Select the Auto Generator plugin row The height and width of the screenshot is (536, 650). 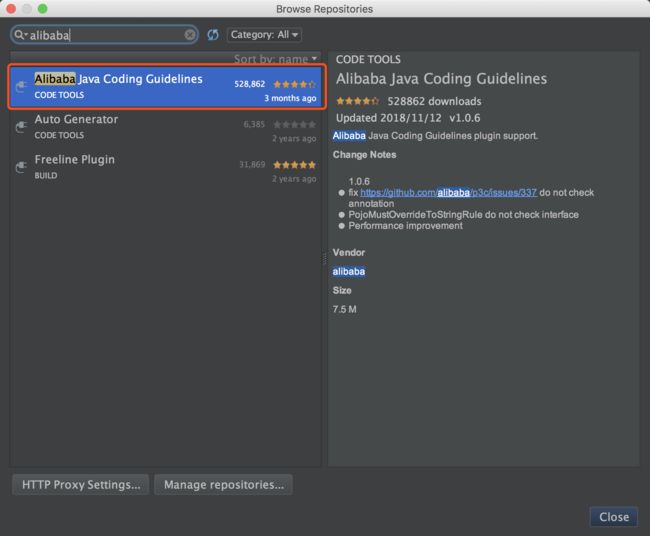tap(166, 127)
